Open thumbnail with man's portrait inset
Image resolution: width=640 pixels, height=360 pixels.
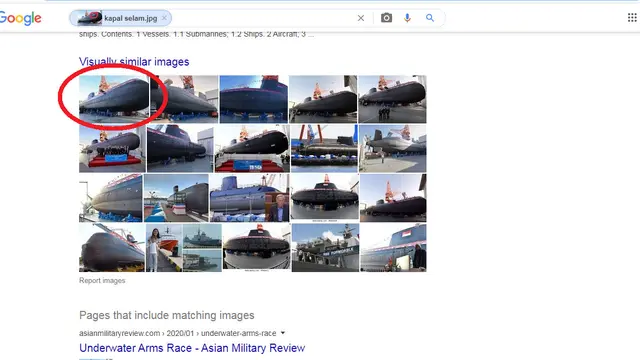[x=249, y=198]
